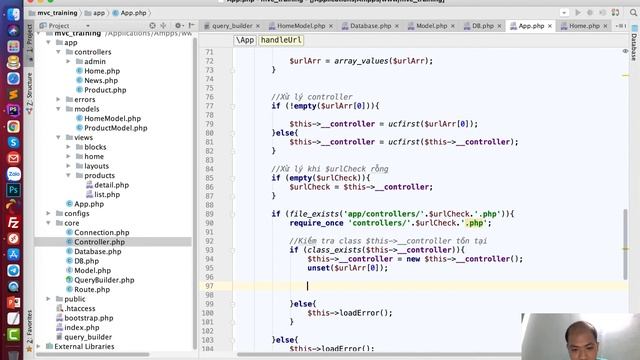Expand the public folder
Image resolution: width=640 pixels, height=360 pixels.
pyautogui.click(x=49, y=299)
